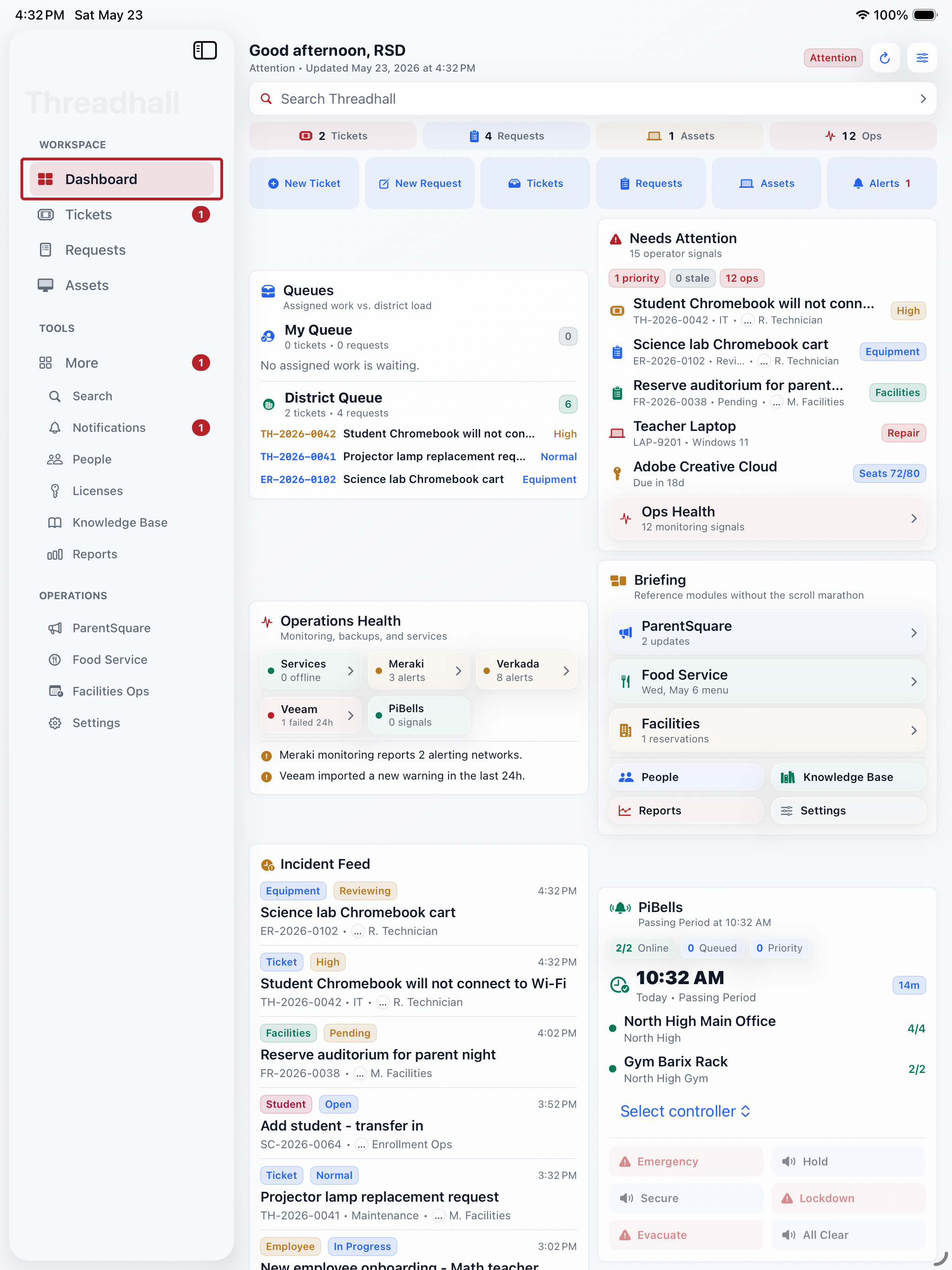The height and width of the screenshot is (1270, 952).
Task: Click the Search Threadhall field
Action: tap(593, 99)
